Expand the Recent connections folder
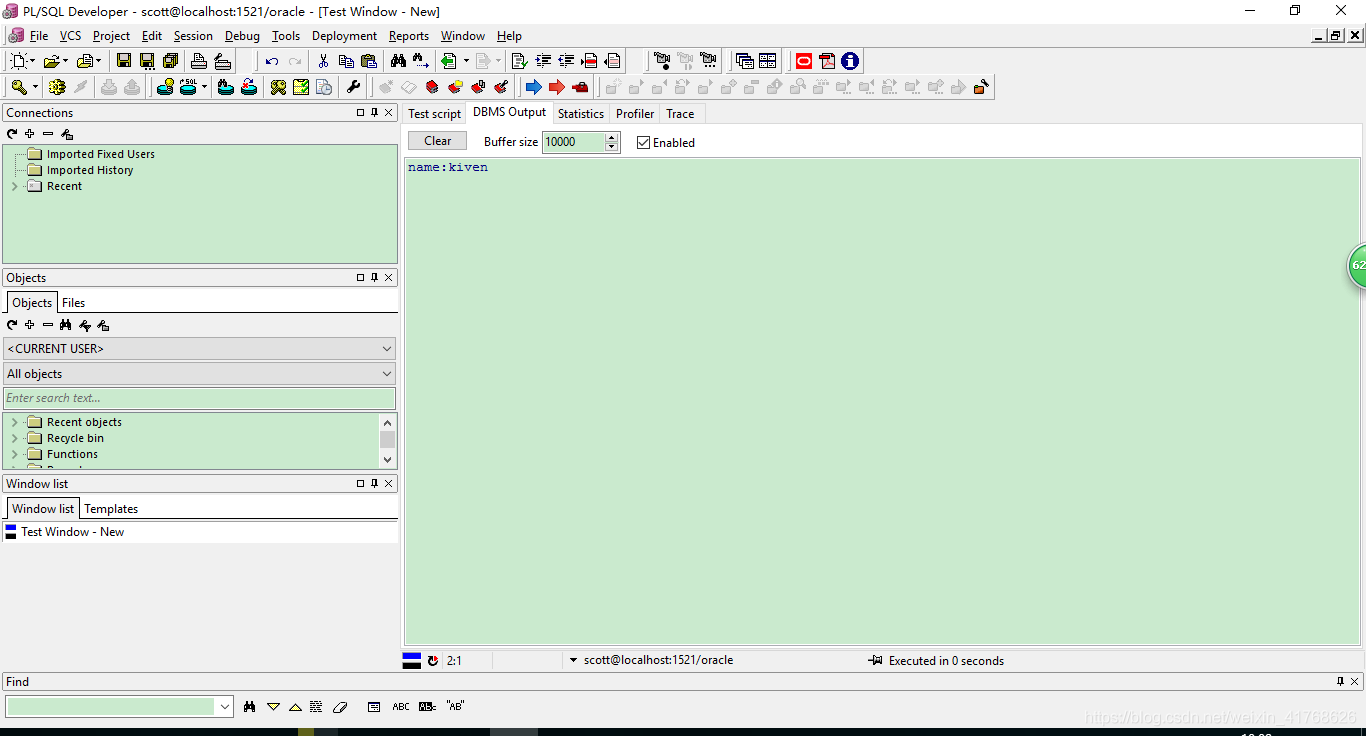Viewport: 1366px width, 736px height. (14, 187)
